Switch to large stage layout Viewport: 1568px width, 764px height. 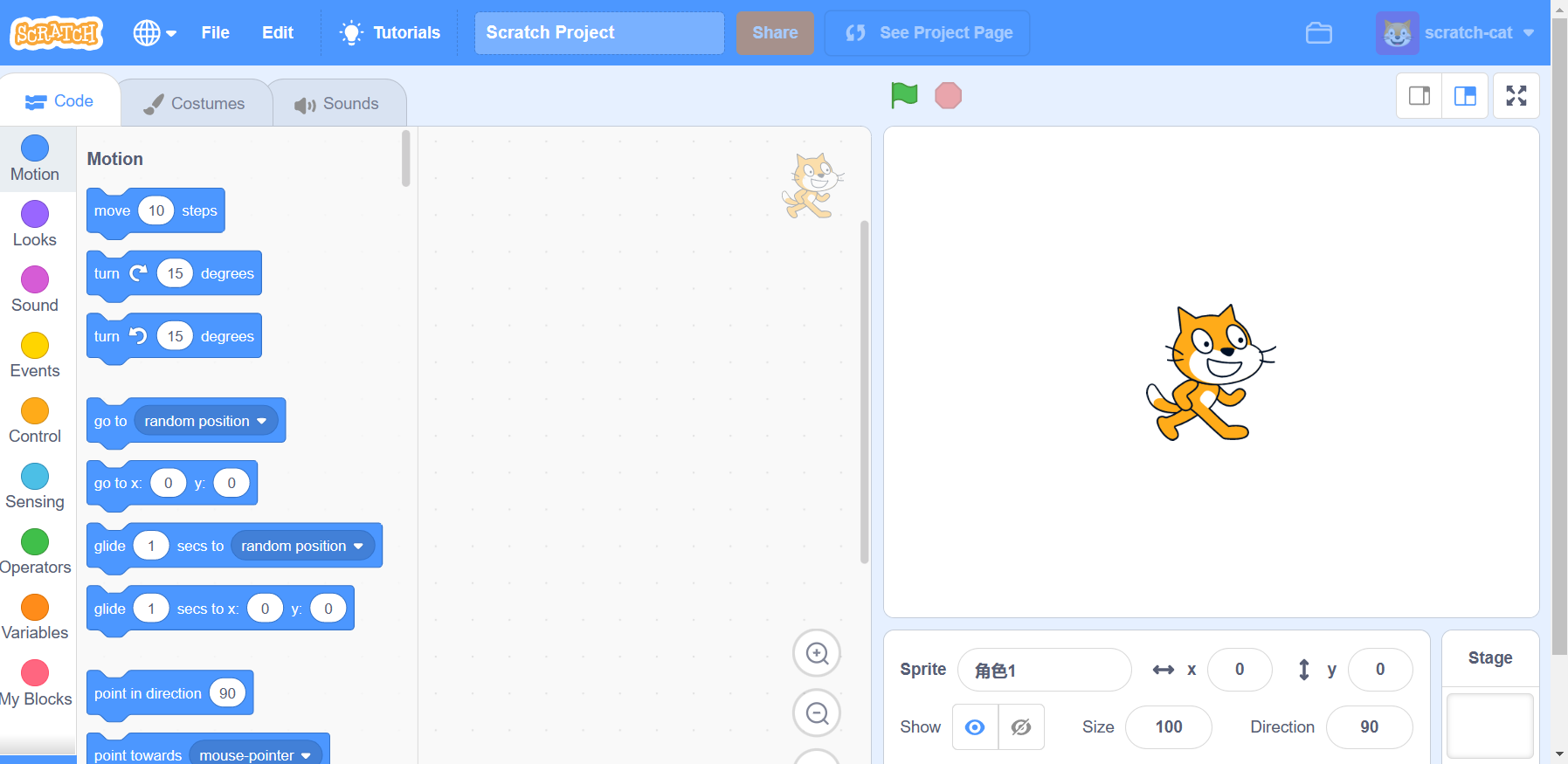tap(1465, 96)
